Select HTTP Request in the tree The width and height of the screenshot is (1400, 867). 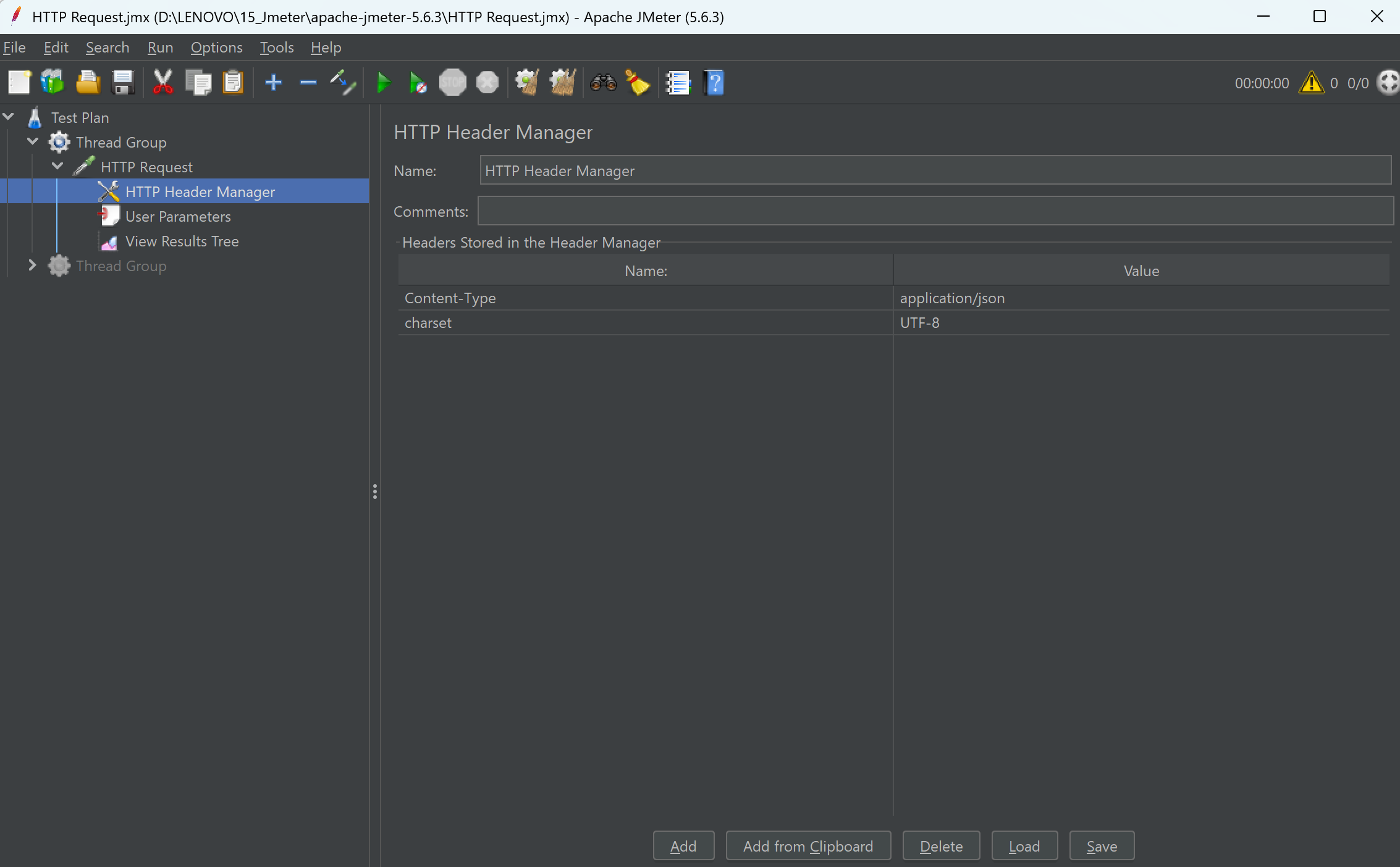pyautogui.click(x=146, y=167)
